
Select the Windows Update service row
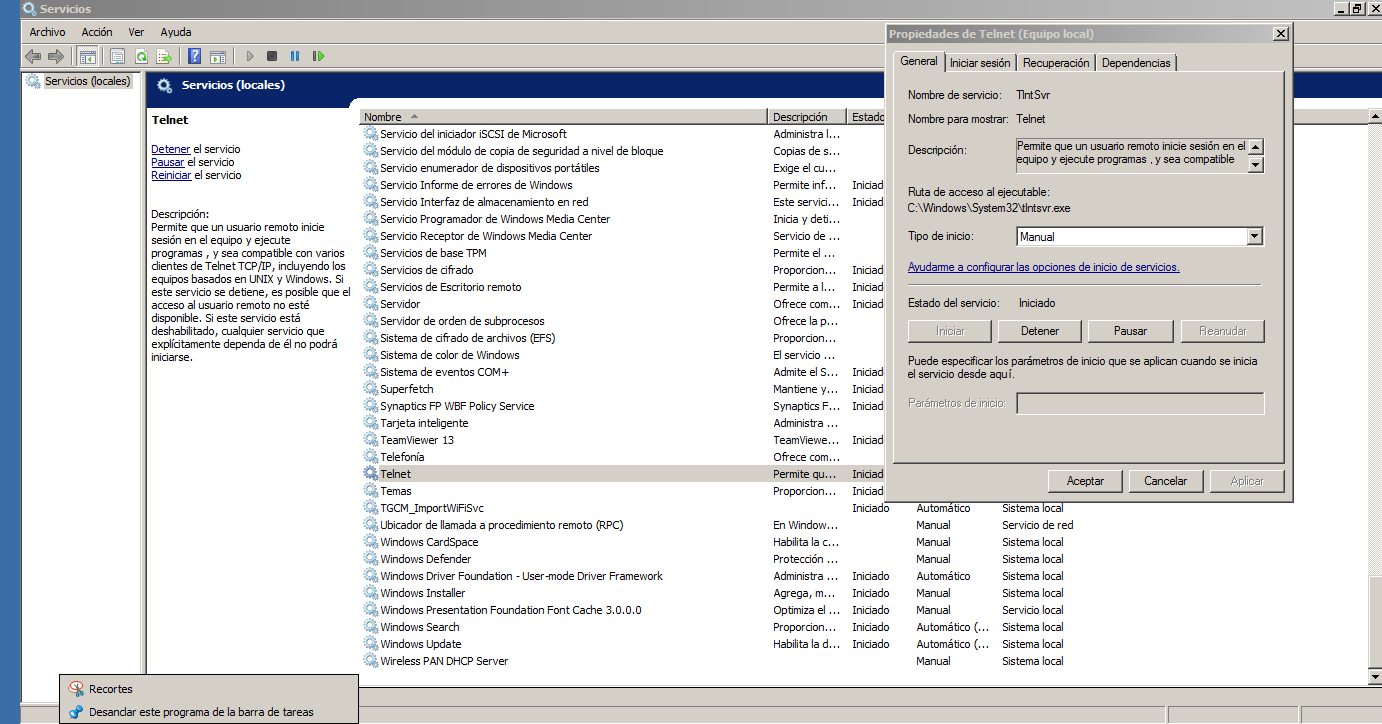(421, 644)
